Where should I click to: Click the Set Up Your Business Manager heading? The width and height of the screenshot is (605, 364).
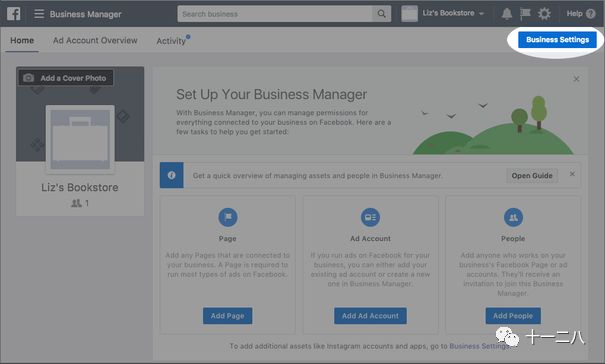(271, 94)
